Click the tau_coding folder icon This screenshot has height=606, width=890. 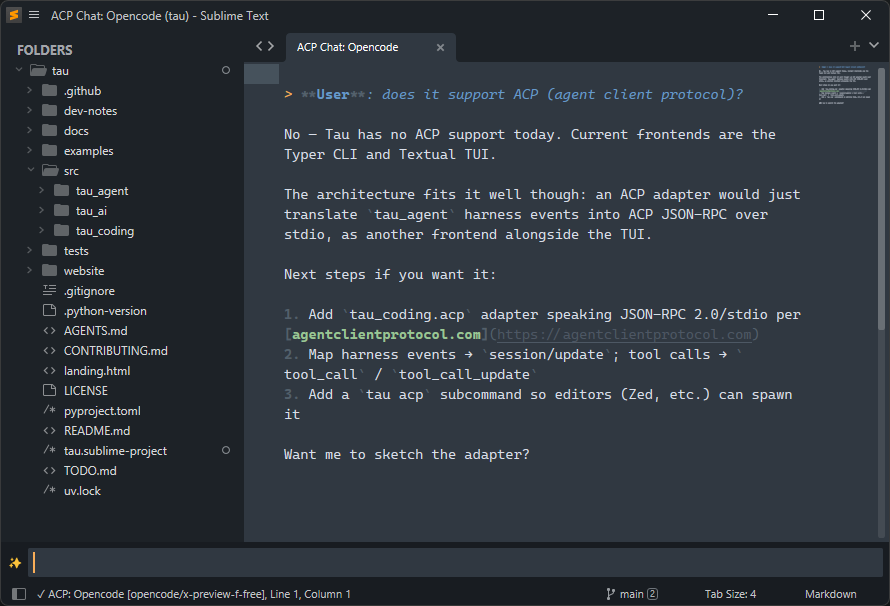(62, 230)
